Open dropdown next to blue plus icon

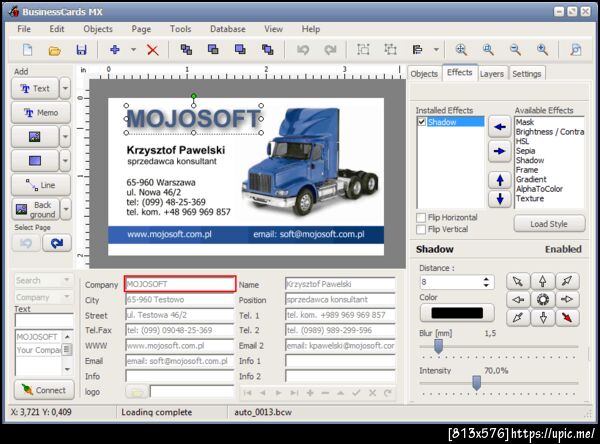coord(133,50)
